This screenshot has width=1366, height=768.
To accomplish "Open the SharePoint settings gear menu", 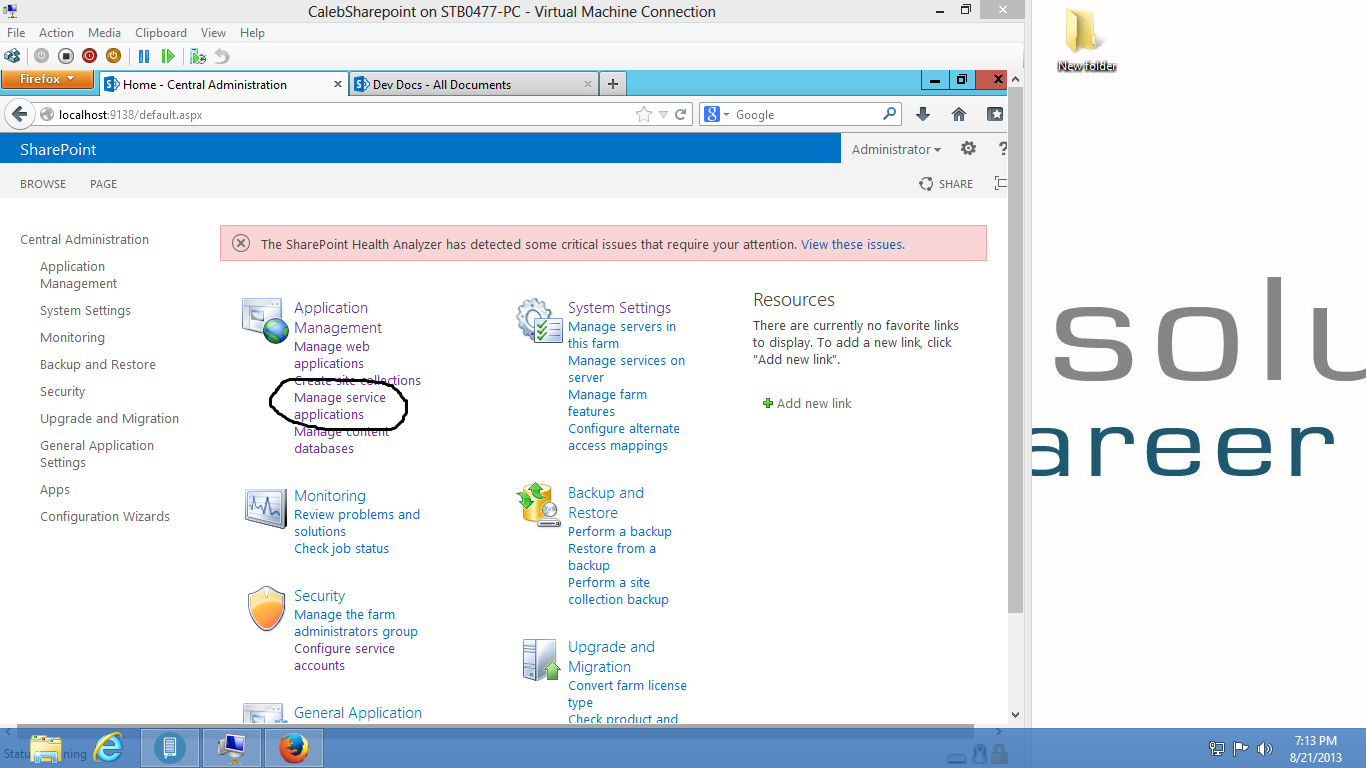I will tap(968, 149).
